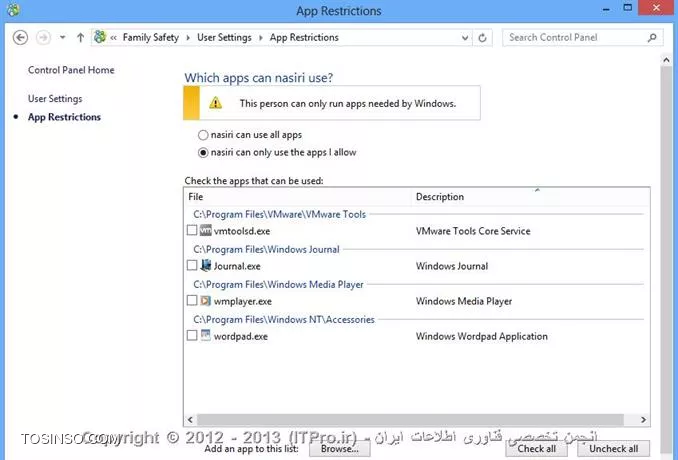Check the vmtoolsd.exe checkbox
The height and width of the screenshot is (460, 678).
coord(192,230)
